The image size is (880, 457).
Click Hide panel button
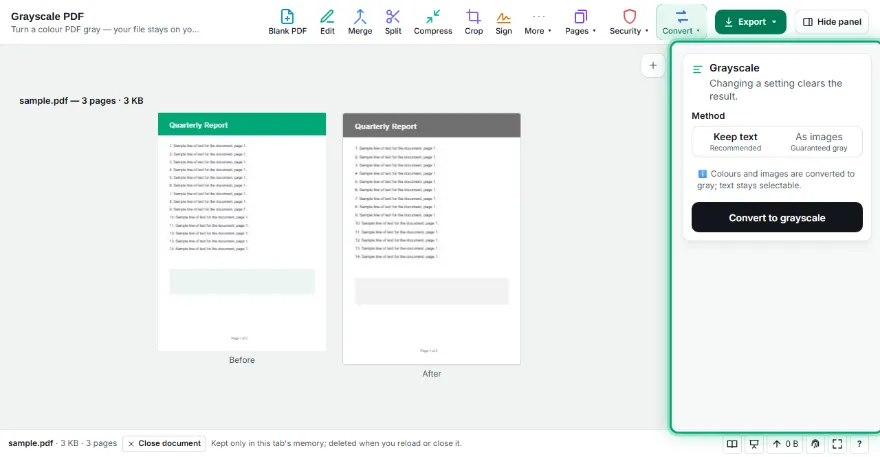[832, 22]
